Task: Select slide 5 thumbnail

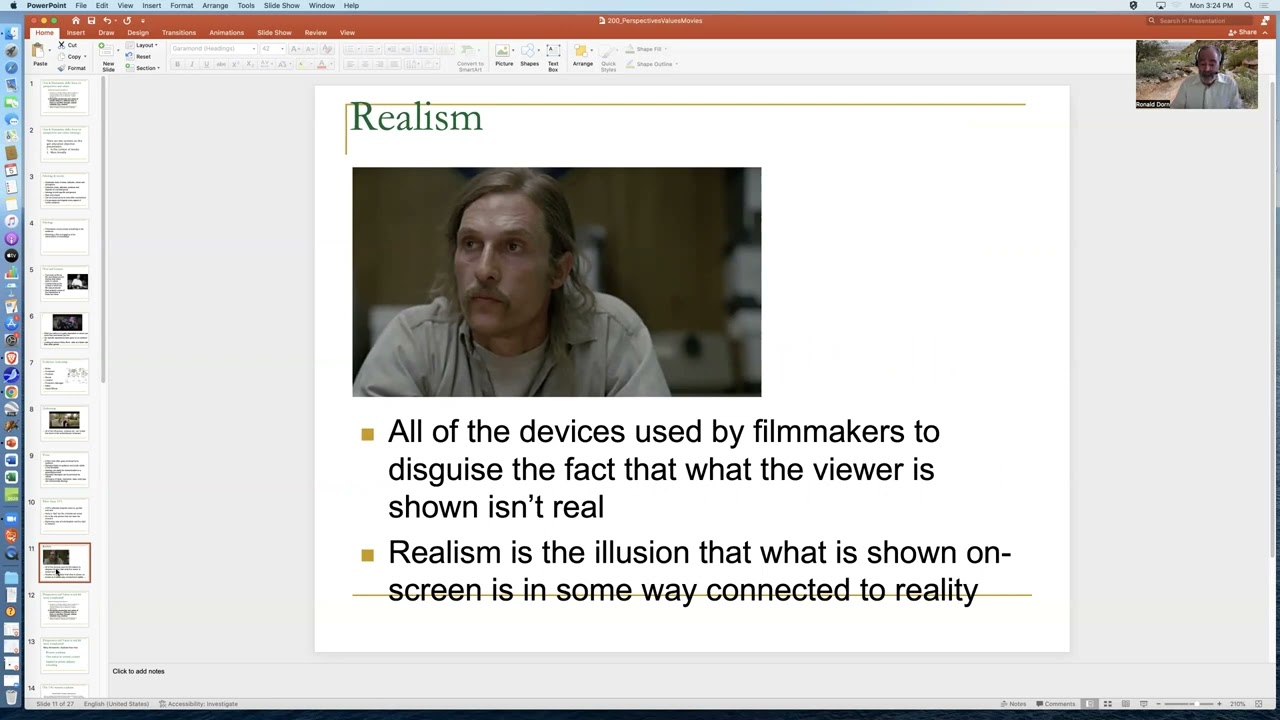Action: pos(64,282)
